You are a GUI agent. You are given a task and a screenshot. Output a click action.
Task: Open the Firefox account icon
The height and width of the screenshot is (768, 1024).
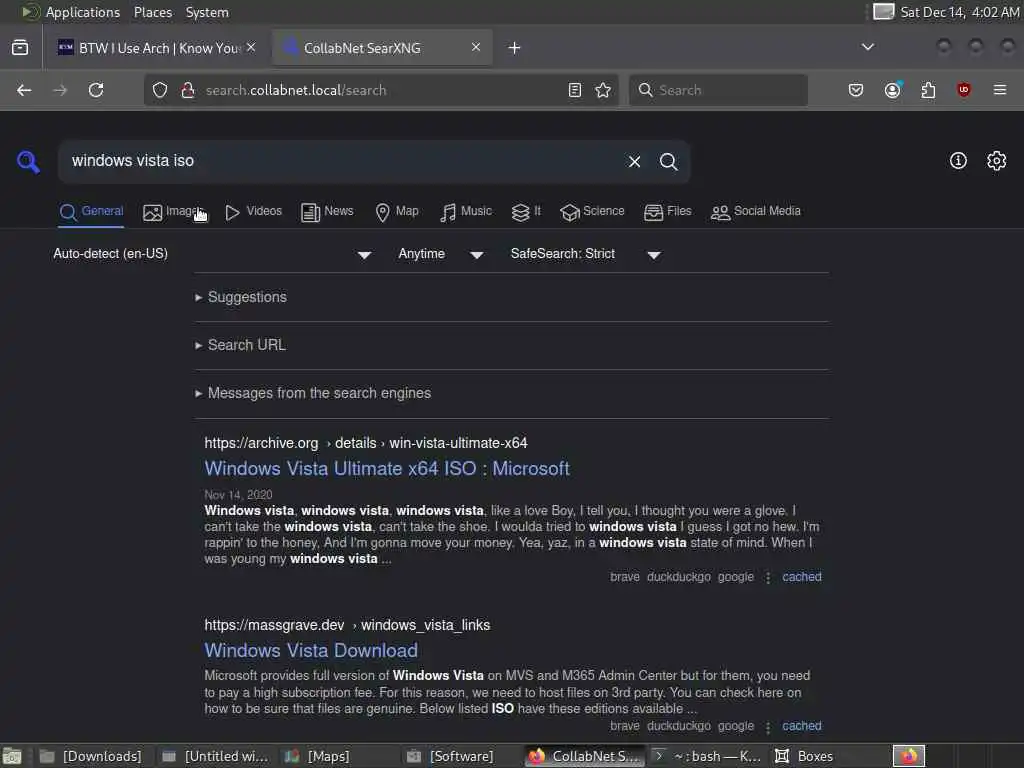click(893, 90)
